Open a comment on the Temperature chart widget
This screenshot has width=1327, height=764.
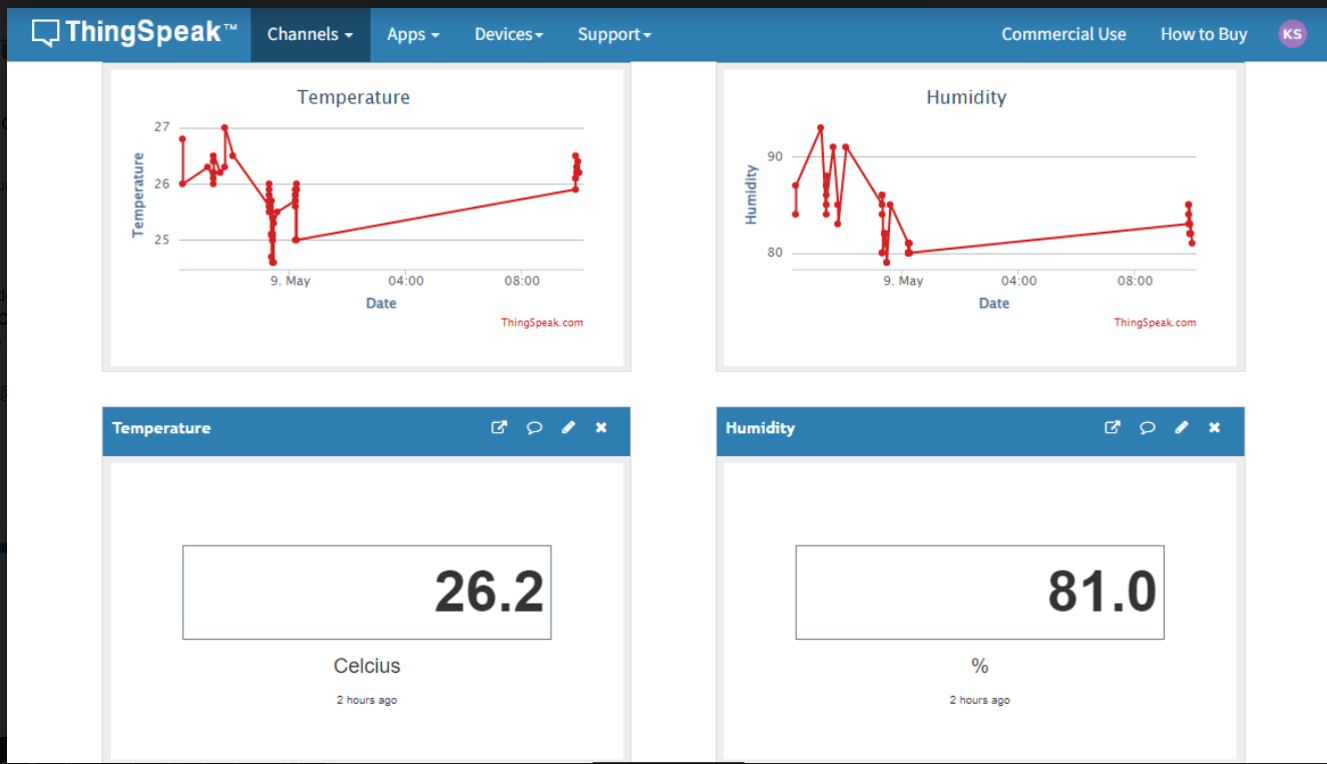[534, 428]
